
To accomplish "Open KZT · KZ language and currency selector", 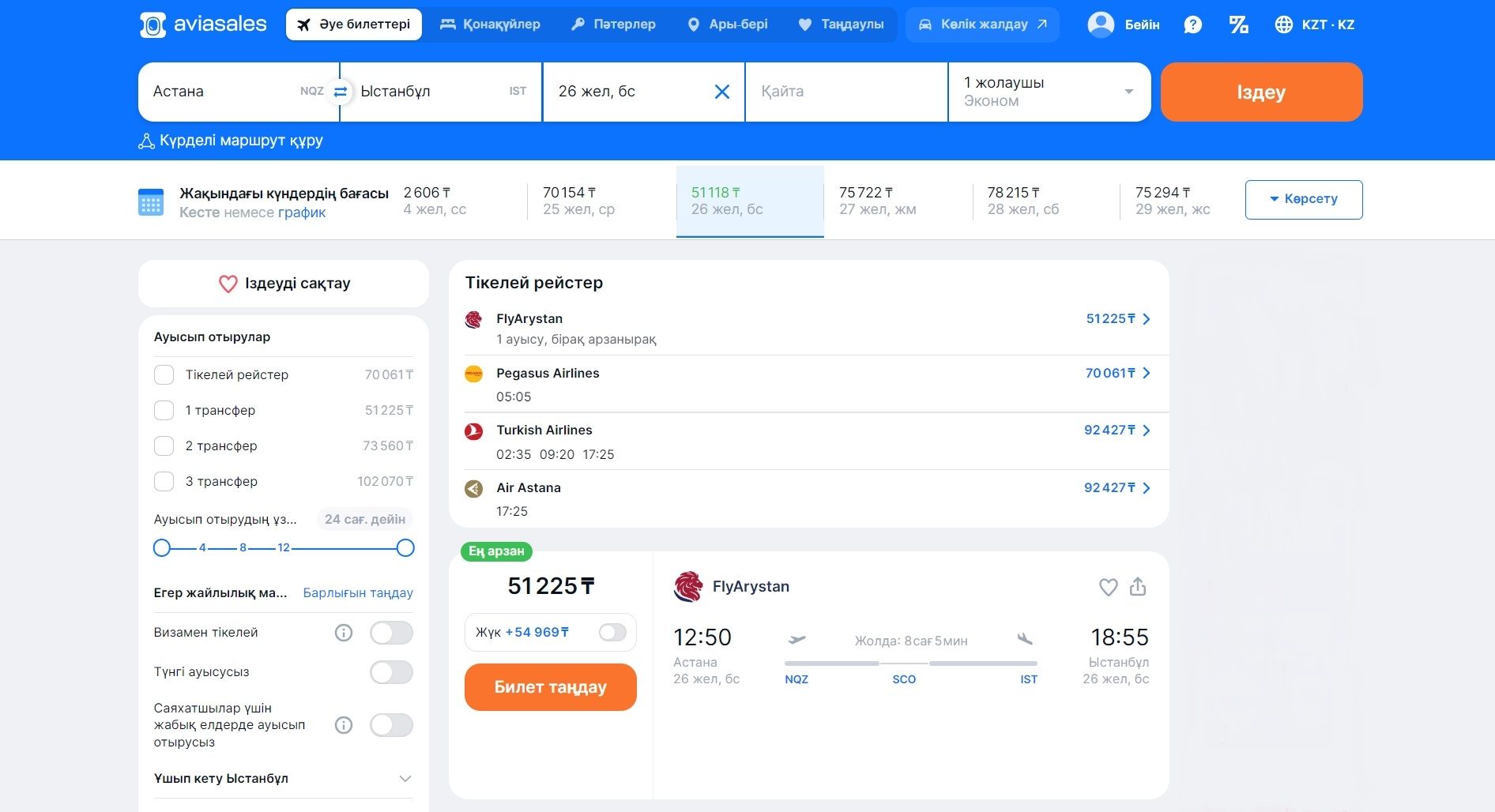I will coord(1315,24).
